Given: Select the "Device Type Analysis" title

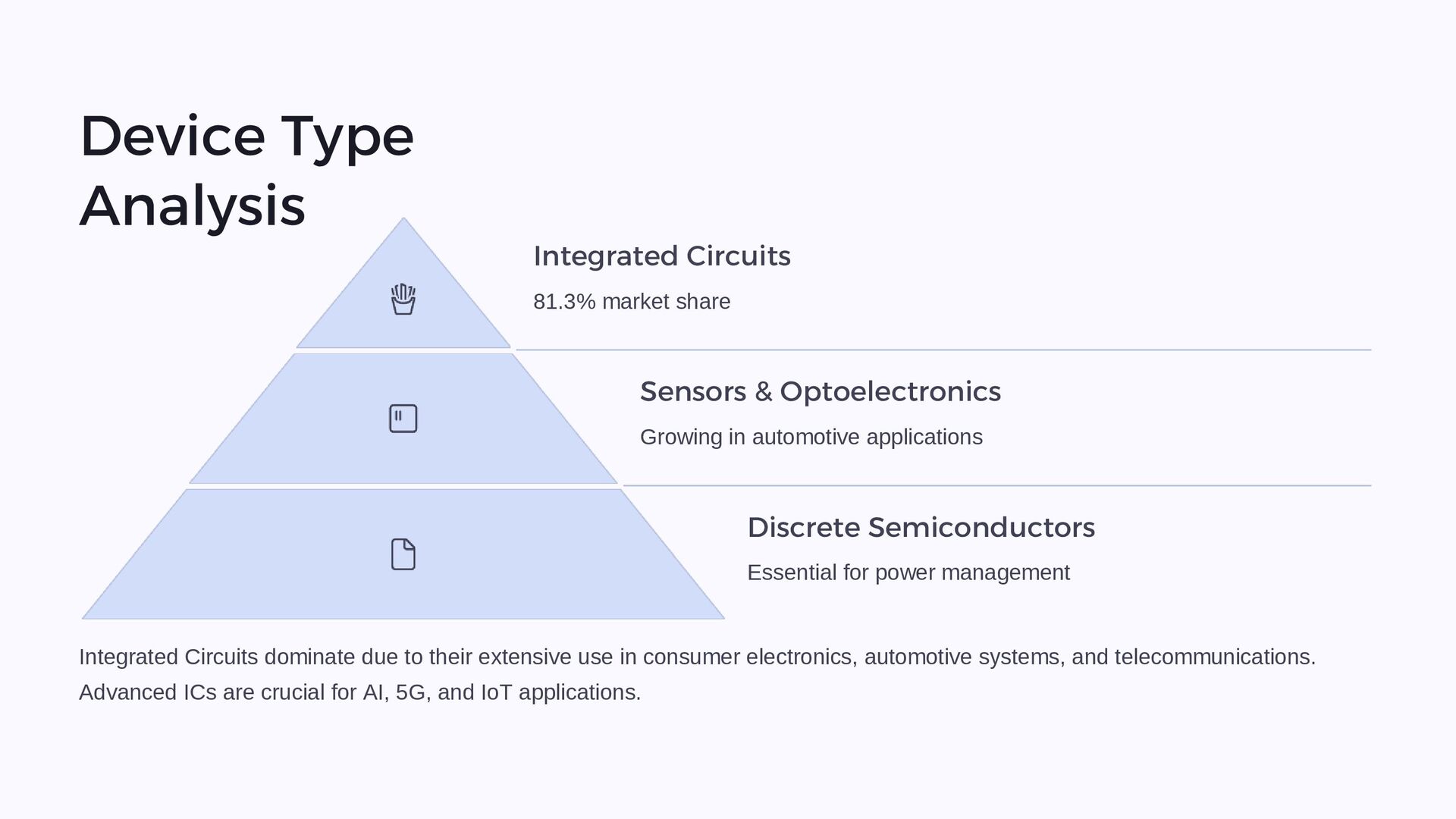Looking at the screenshot, I should click(x=246, y=171).
